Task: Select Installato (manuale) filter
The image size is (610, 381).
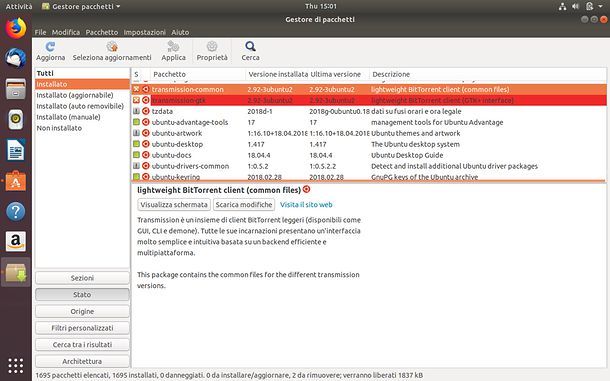Action: pyautogui.click(x=82, y=117)
